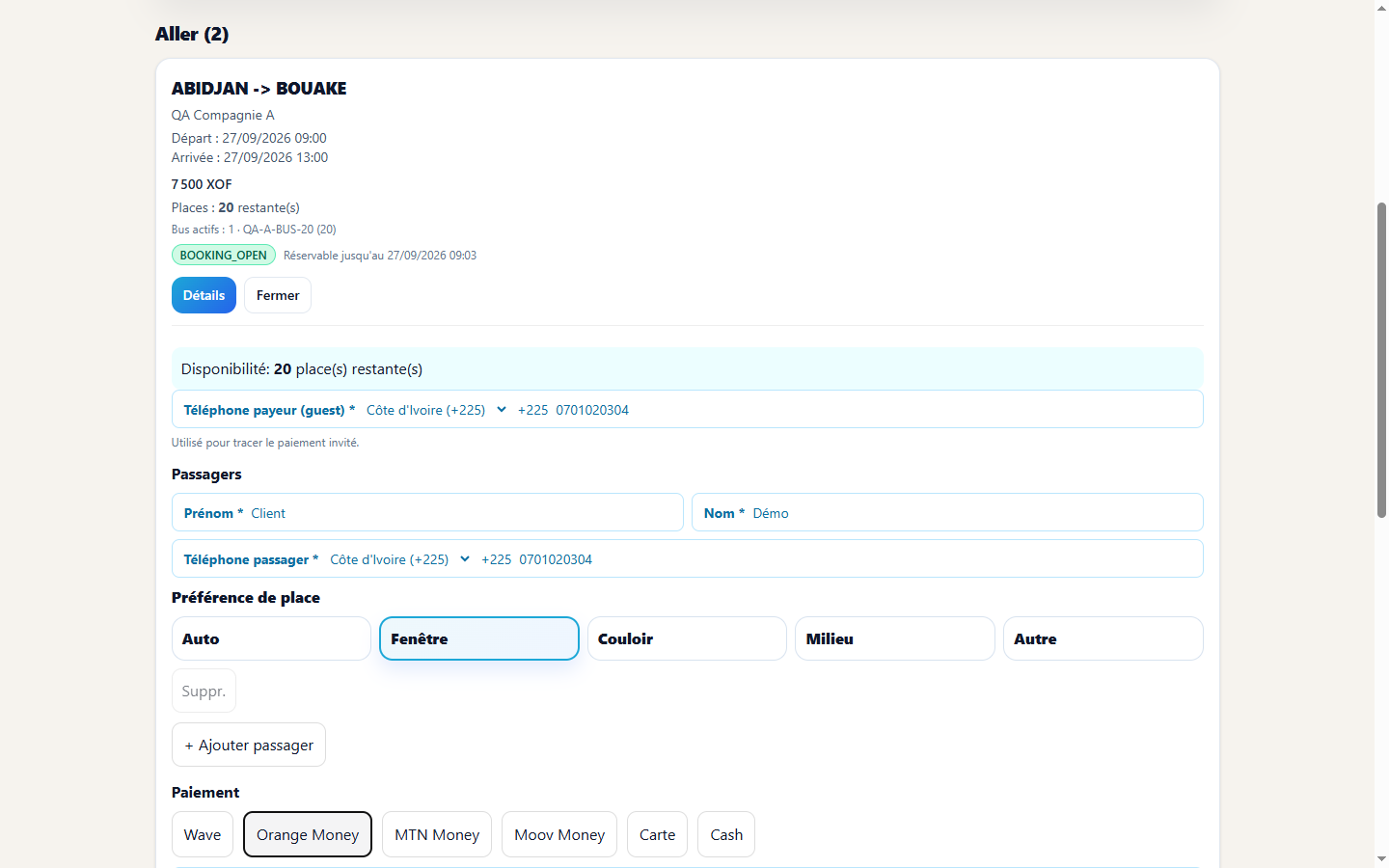Pick the Autre seat preference

coord(1103,638)
